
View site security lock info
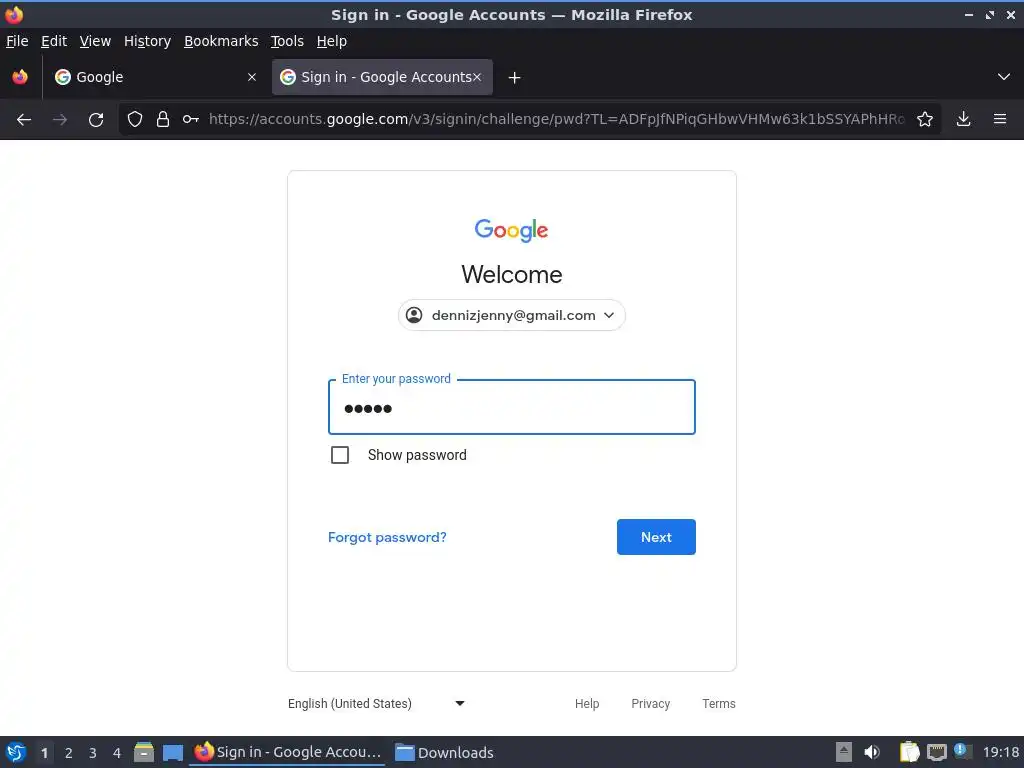click(x=163, y=119)
